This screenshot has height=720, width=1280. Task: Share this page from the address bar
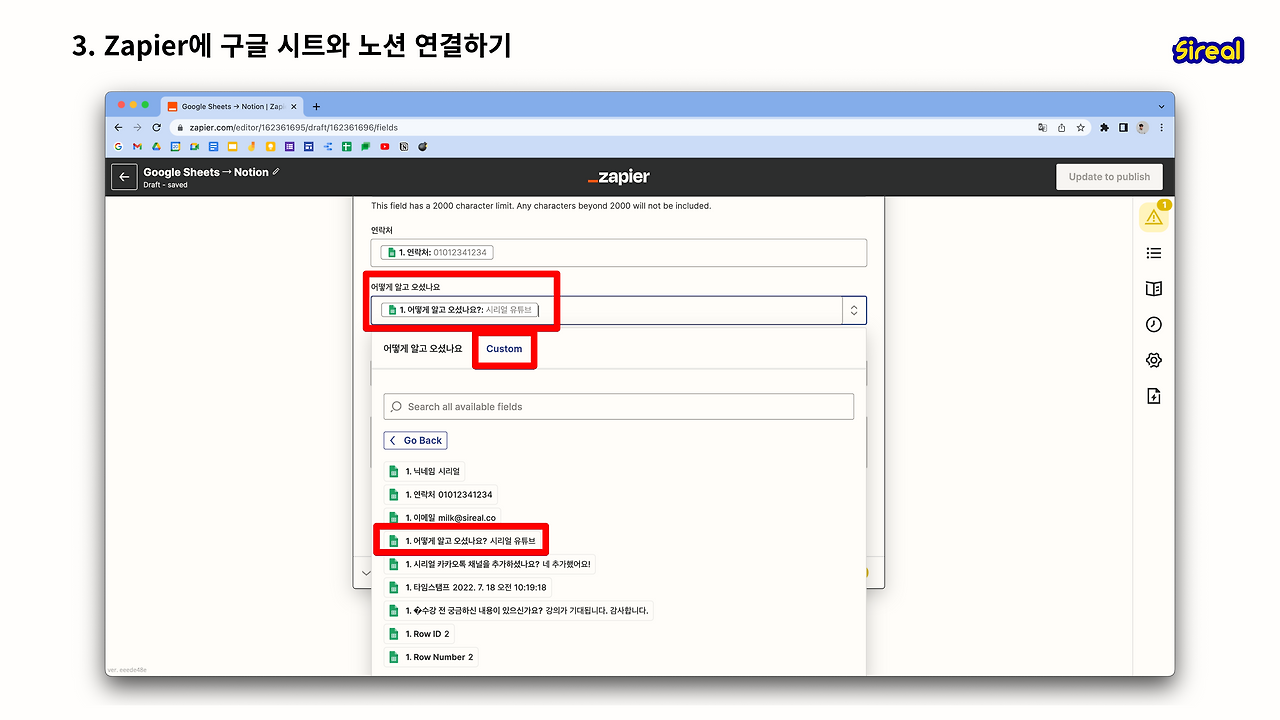(1061, 128)
